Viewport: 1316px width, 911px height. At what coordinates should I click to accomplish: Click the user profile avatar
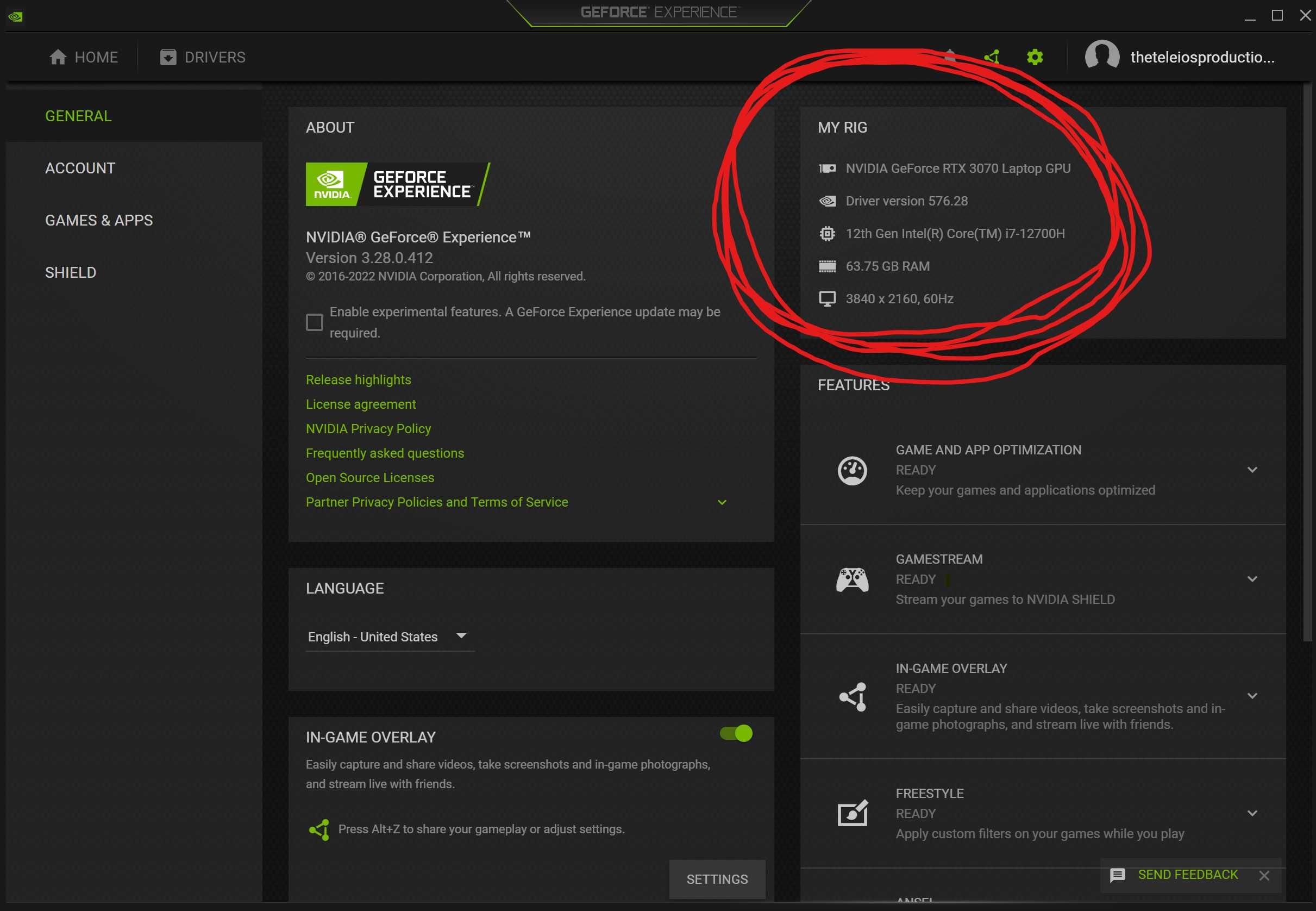pyautogui.click(x=1101, y=57)
